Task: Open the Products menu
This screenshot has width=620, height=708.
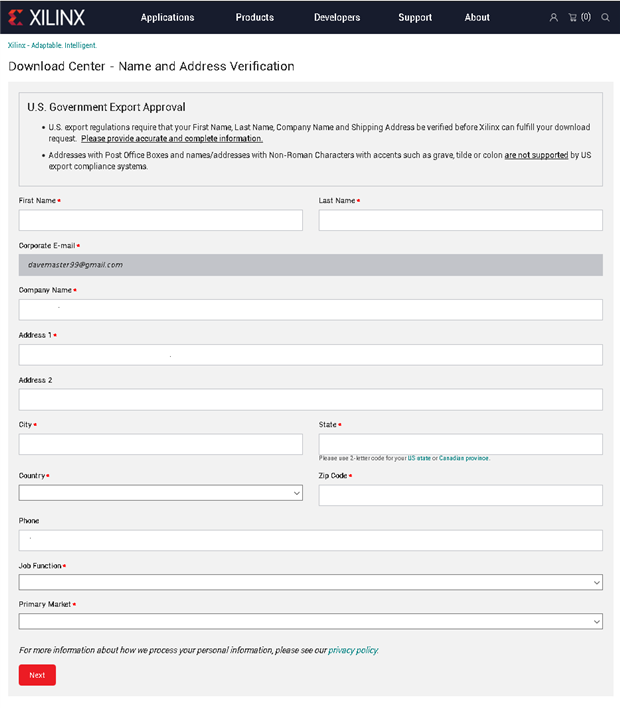Action: click(254, 17)
